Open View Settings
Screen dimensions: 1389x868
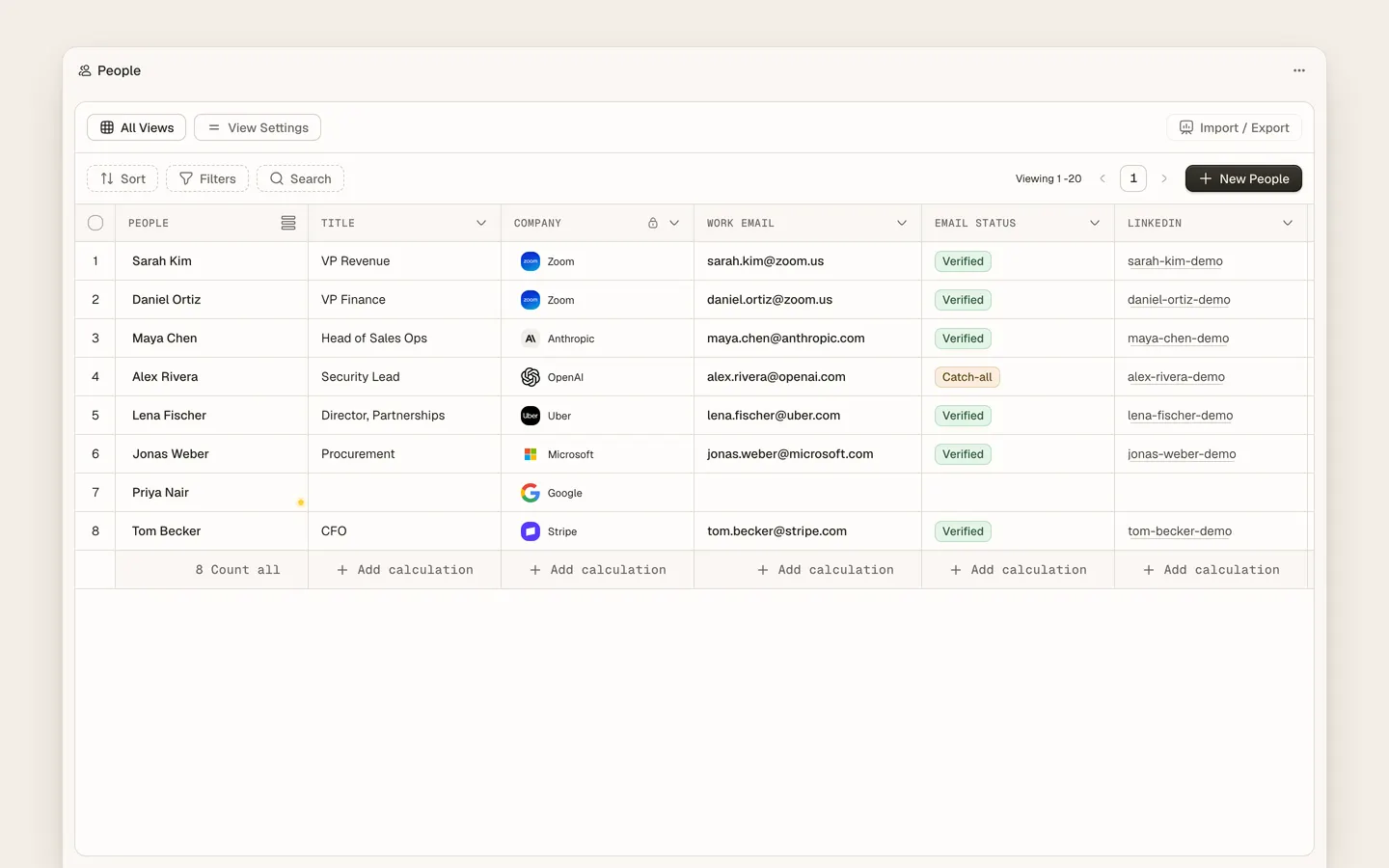coord(258,127)
